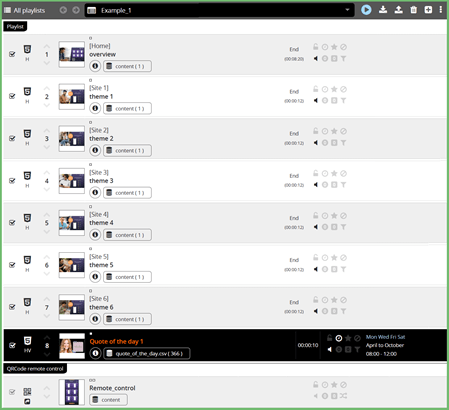Click the upload playlist icon
Viewport: 449px width, 410px height.
tap(398, 10)
